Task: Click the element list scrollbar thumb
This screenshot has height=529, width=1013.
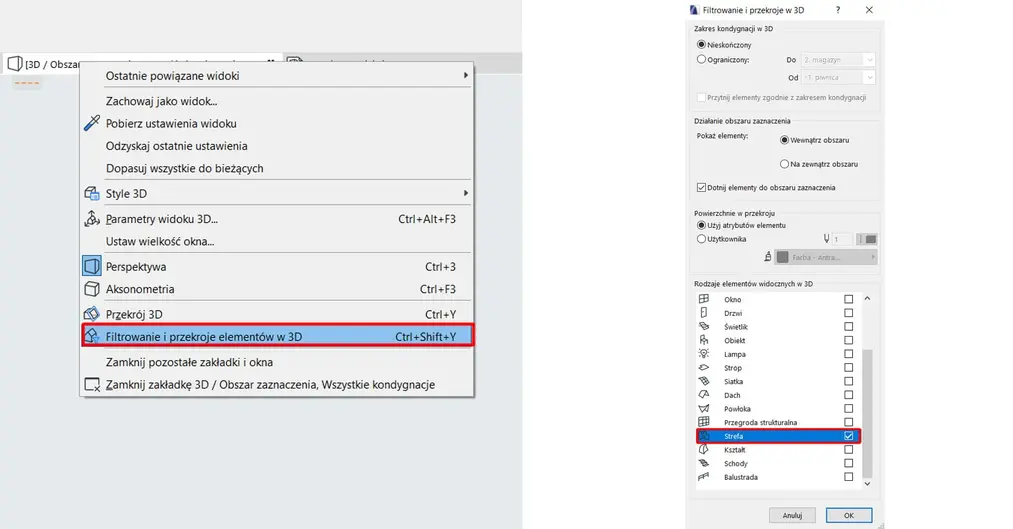Action: (867, 412)
